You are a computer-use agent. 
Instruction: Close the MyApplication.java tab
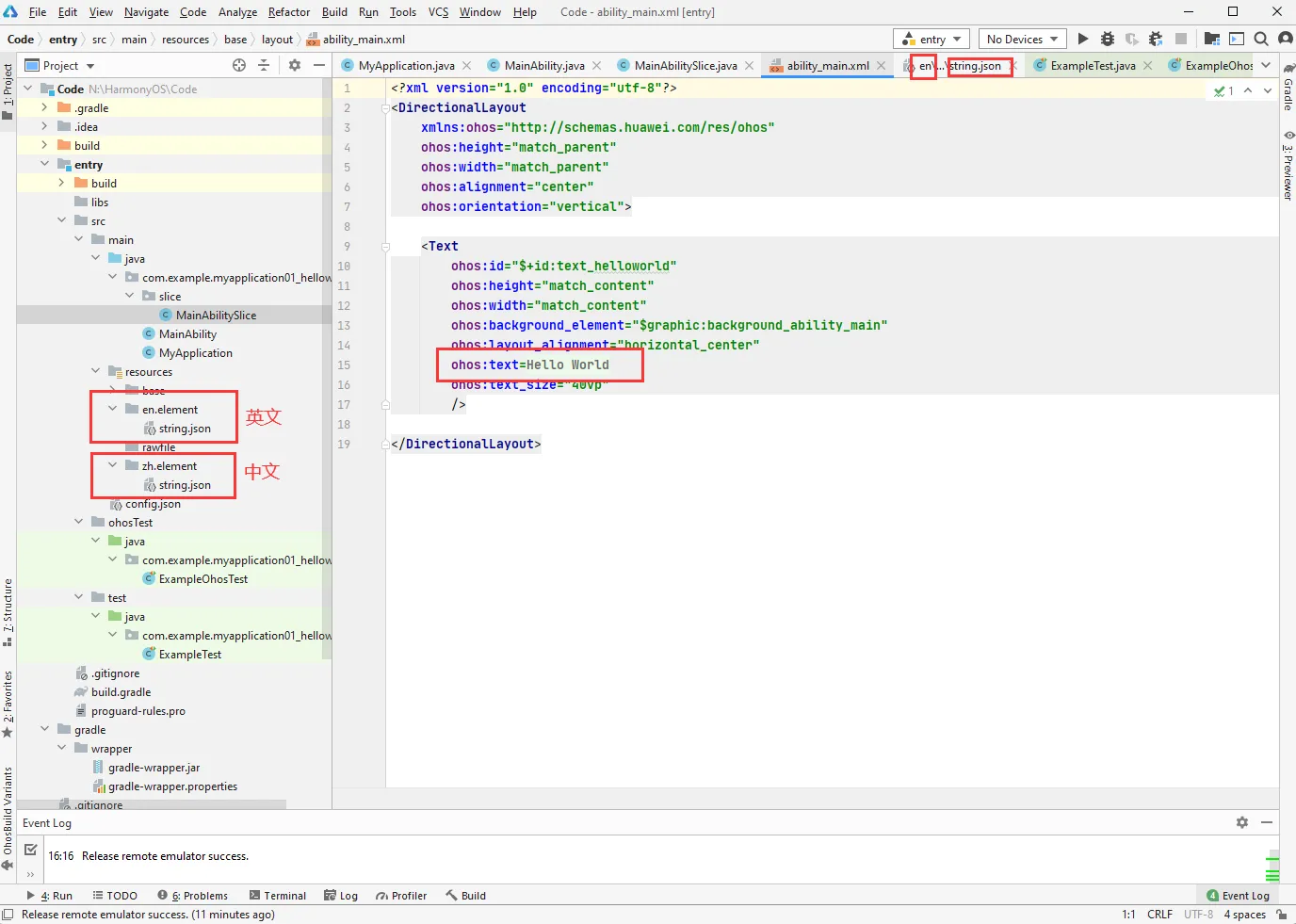(466, 66)
